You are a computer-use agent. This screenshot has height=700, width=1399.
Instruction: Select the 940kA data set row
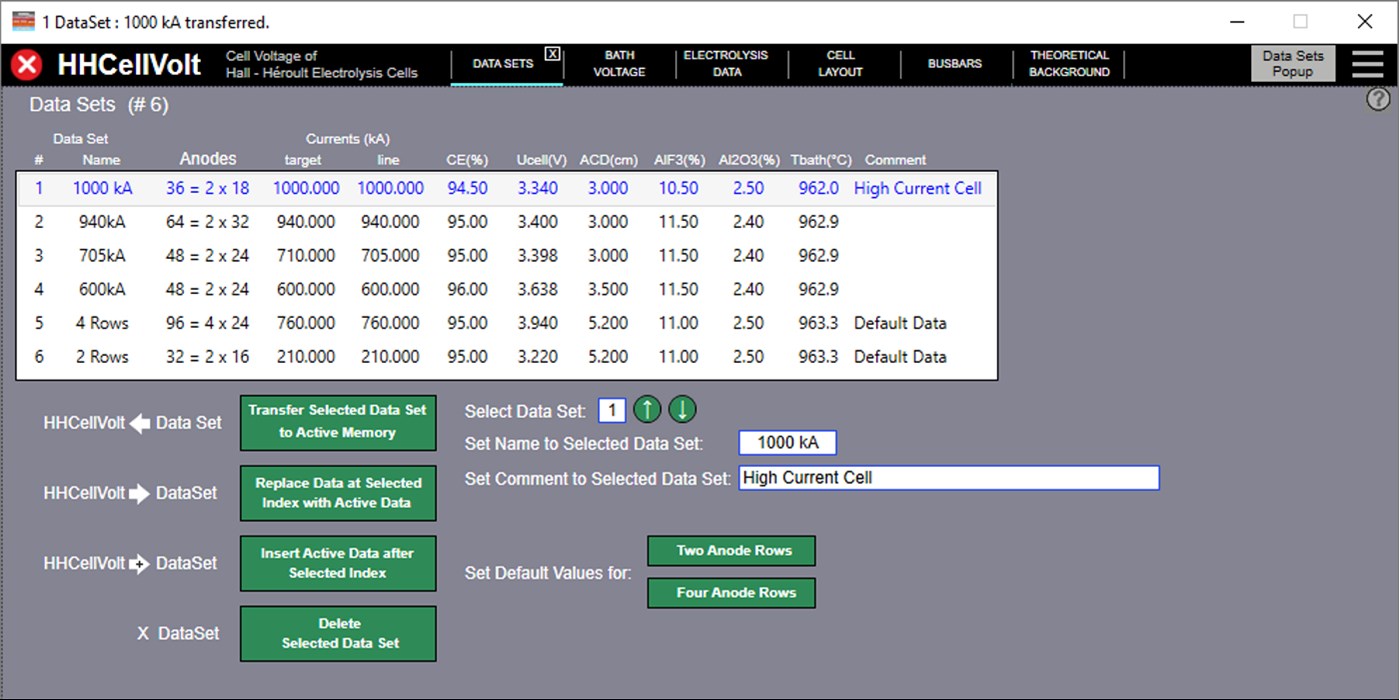coord(400,221)
